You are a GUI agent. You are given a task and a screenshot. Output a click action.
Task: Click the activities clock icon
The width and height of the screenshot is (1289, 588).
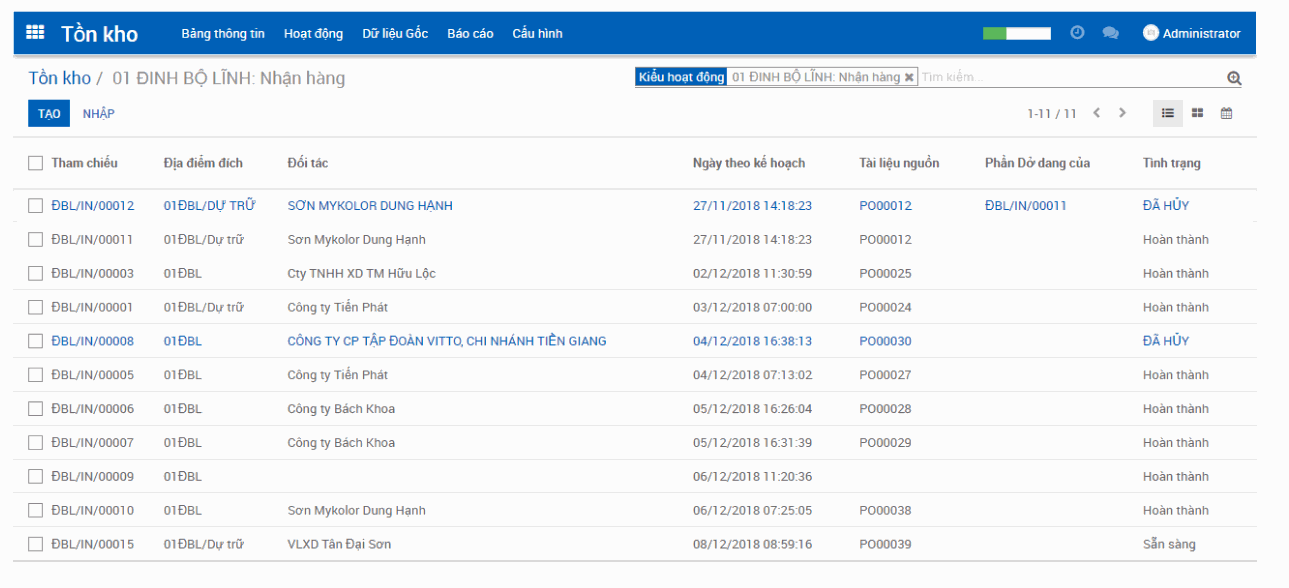[1077, 31]
